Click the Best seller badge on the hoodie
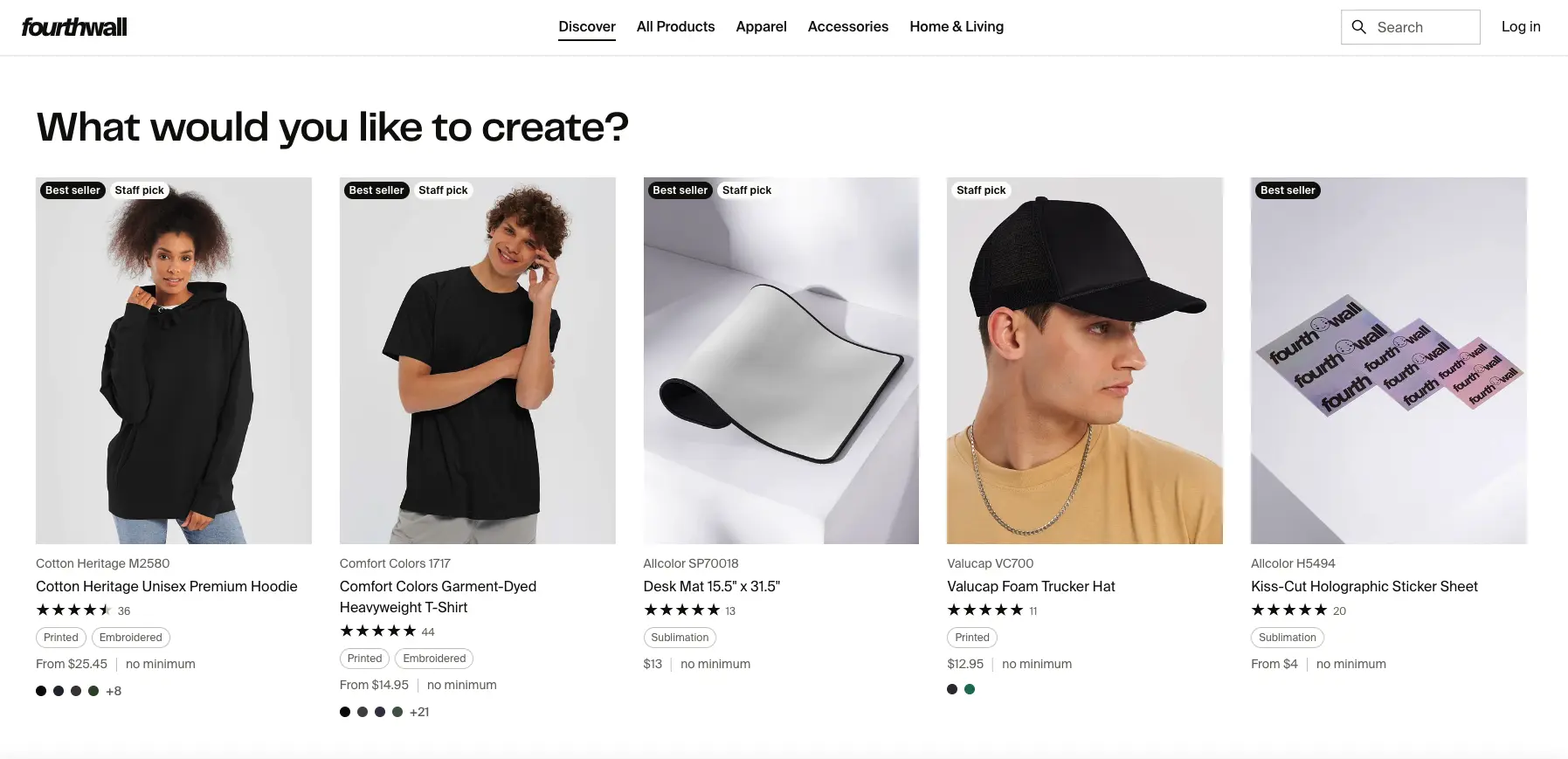1568x759 pixels. tap(73, 190)
